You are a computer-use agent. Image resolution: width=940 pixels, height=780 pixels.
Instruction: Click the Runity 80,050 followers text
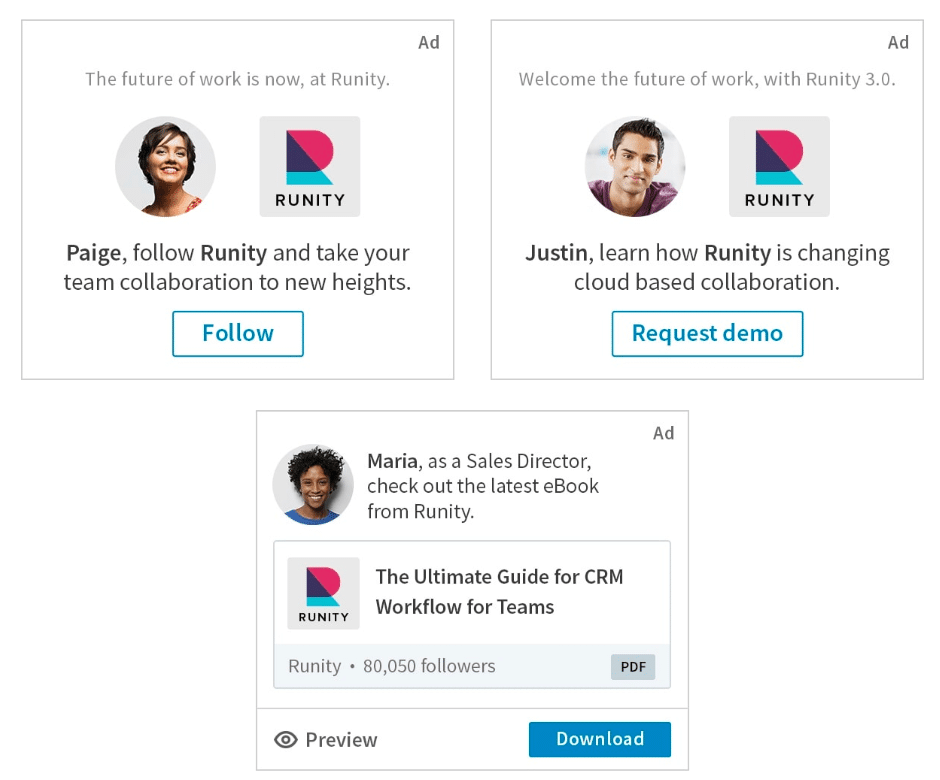(x=391, y=666)
